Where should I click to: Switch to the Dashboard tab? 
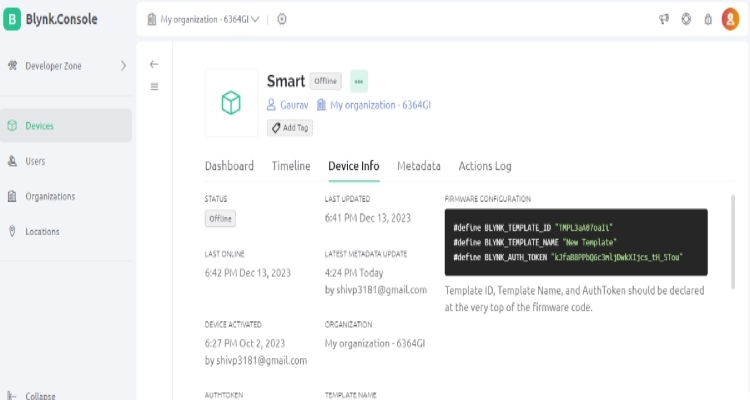[229, 166]
